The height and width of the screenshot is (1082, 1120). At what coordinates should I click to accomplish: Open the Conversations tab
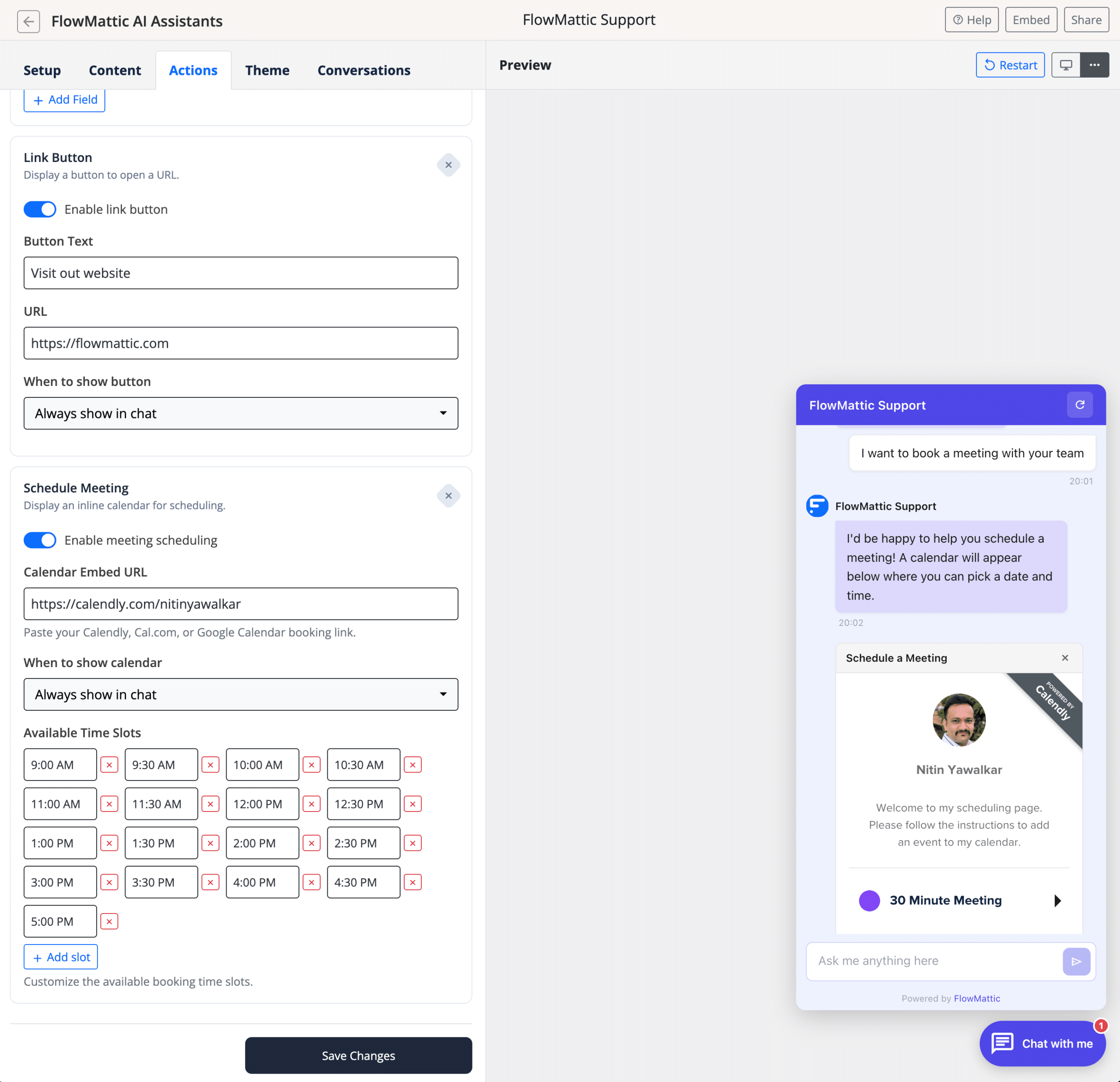pyautogui.click(x=364, y=70)
